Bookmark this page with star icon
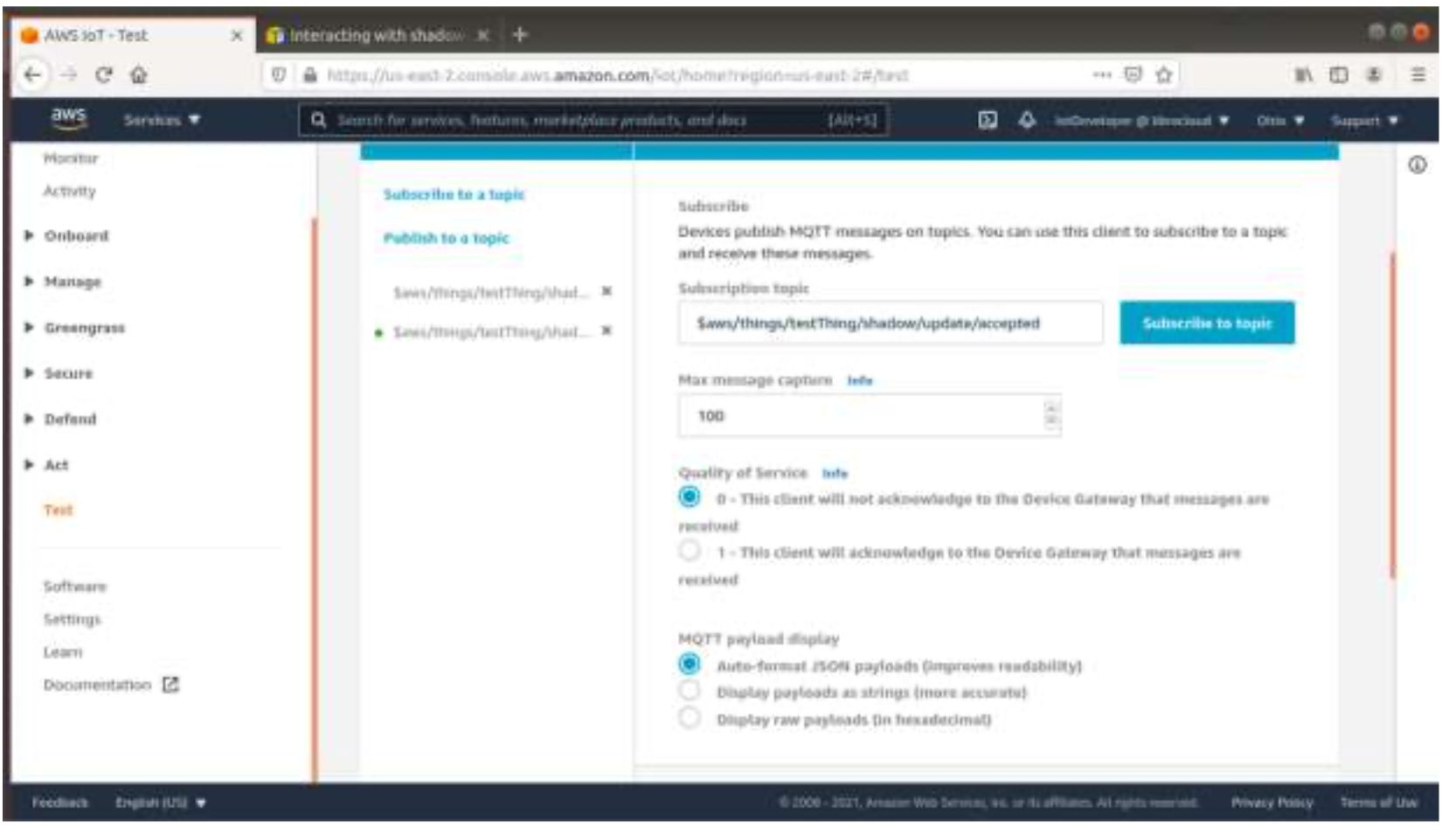This screenshot has width=1456, height=829. 1163,75
